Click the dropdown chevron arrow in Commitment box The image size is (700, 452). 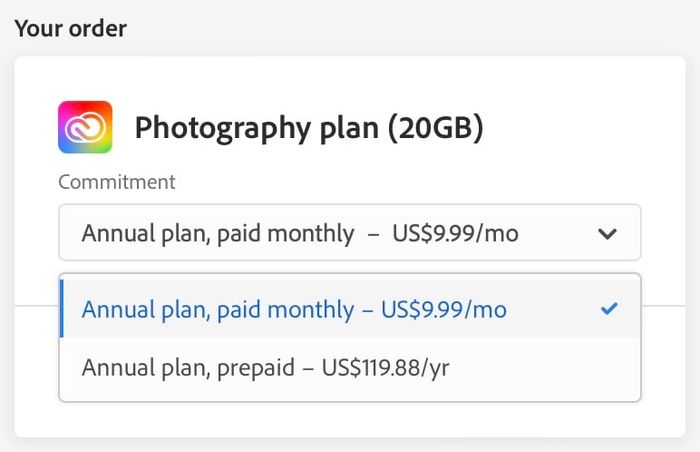(607, 233)
